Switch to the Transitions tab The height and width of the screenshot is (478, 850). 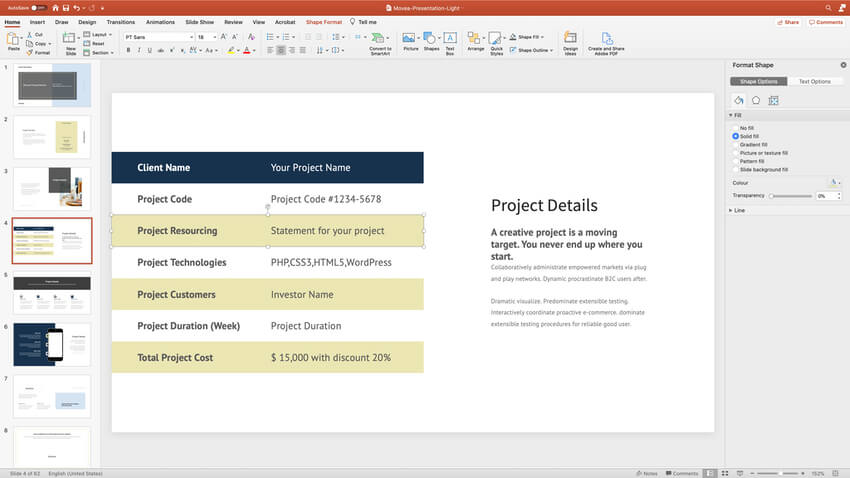[120, 21]
